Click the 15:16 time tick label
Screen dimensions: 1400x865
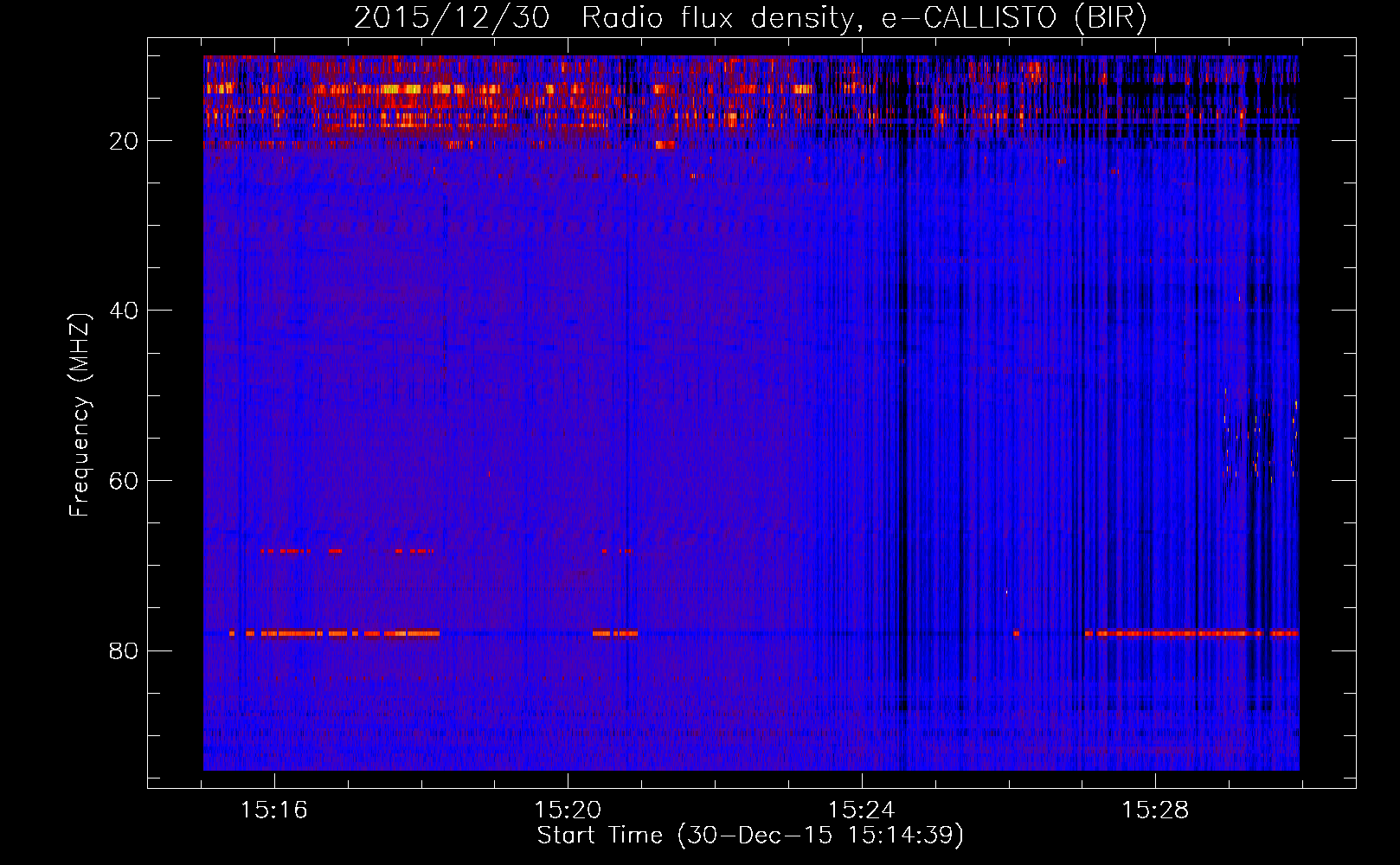274,811
